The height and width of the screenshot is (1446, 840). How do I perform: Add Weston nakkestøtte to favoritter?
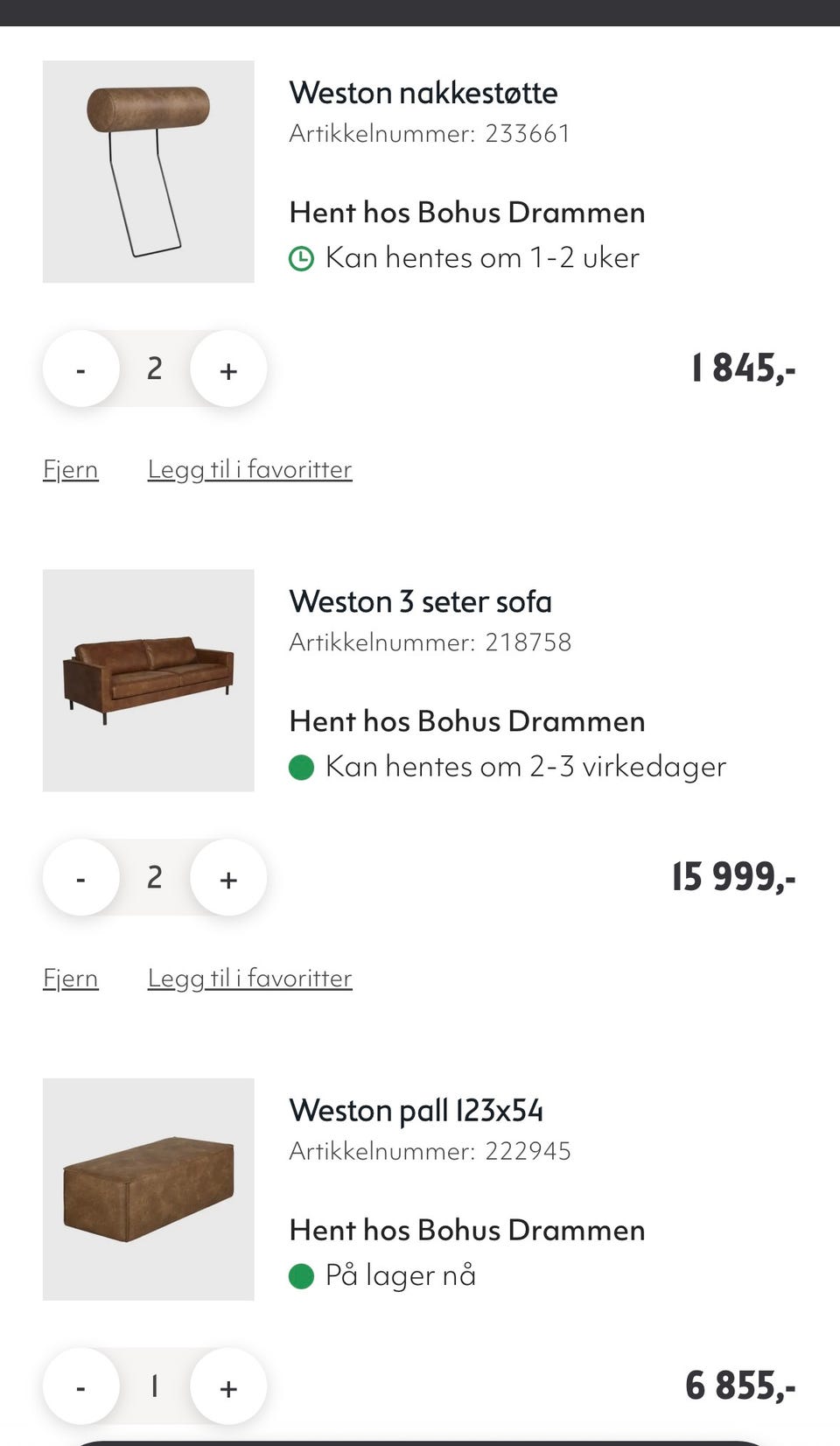(249, 470)
